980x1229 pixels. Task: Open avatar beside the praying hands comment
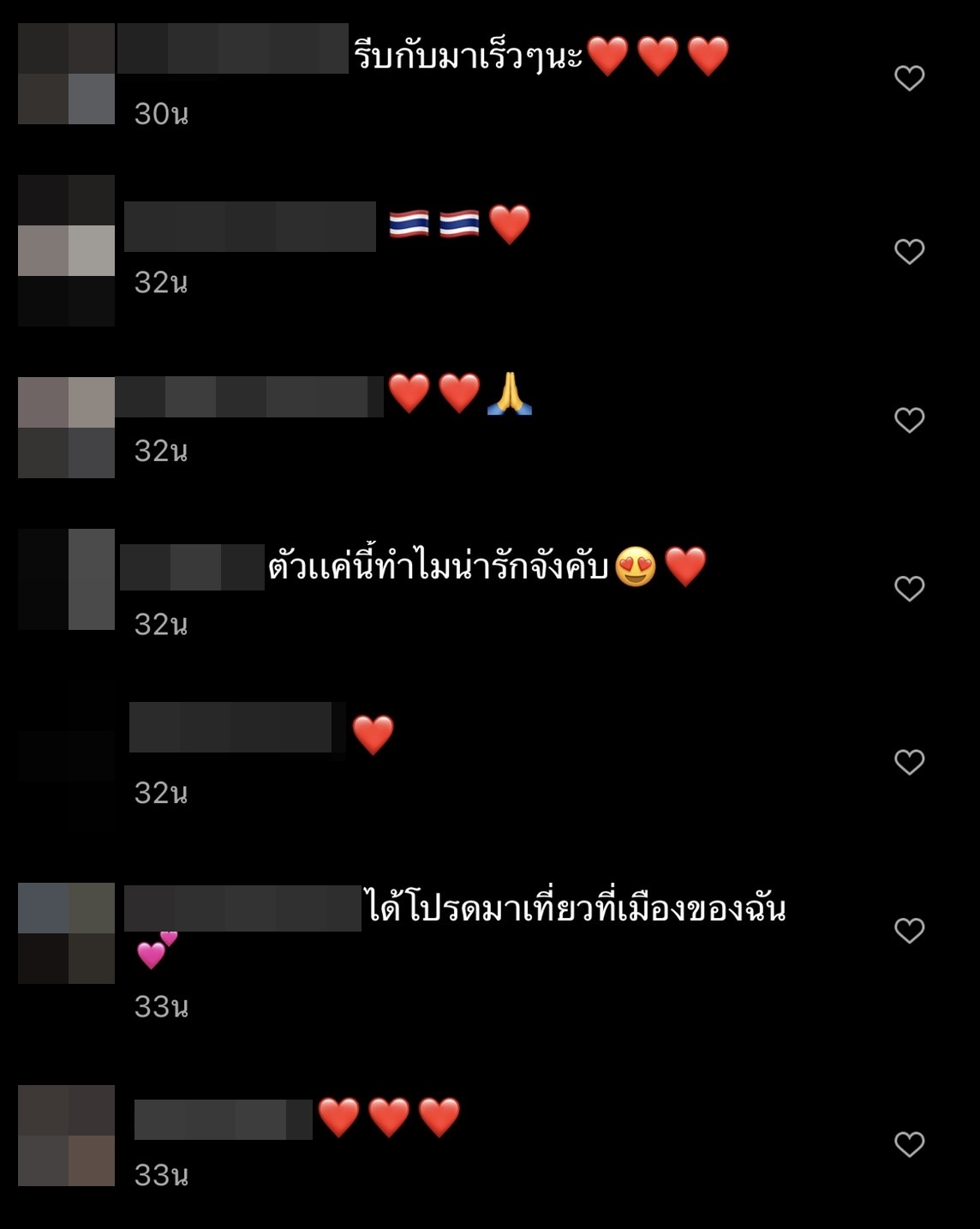[66, 427]
